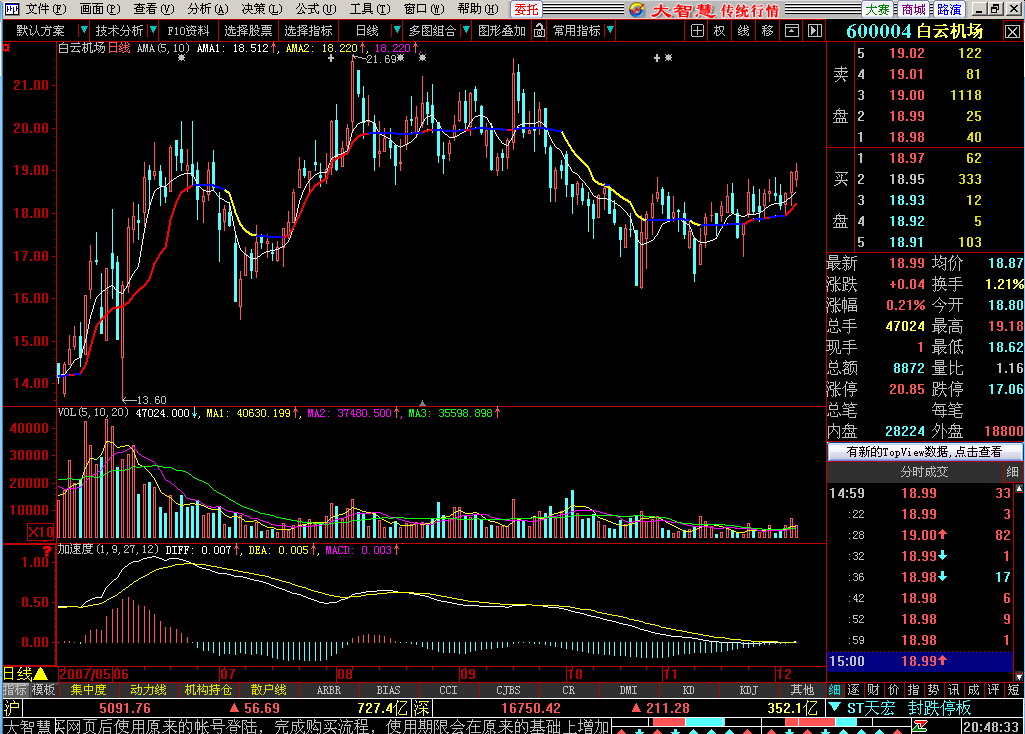Expand the 技术分析 dropdown arrow
This screenshot has height=734, width=1025.
point(152,31)
